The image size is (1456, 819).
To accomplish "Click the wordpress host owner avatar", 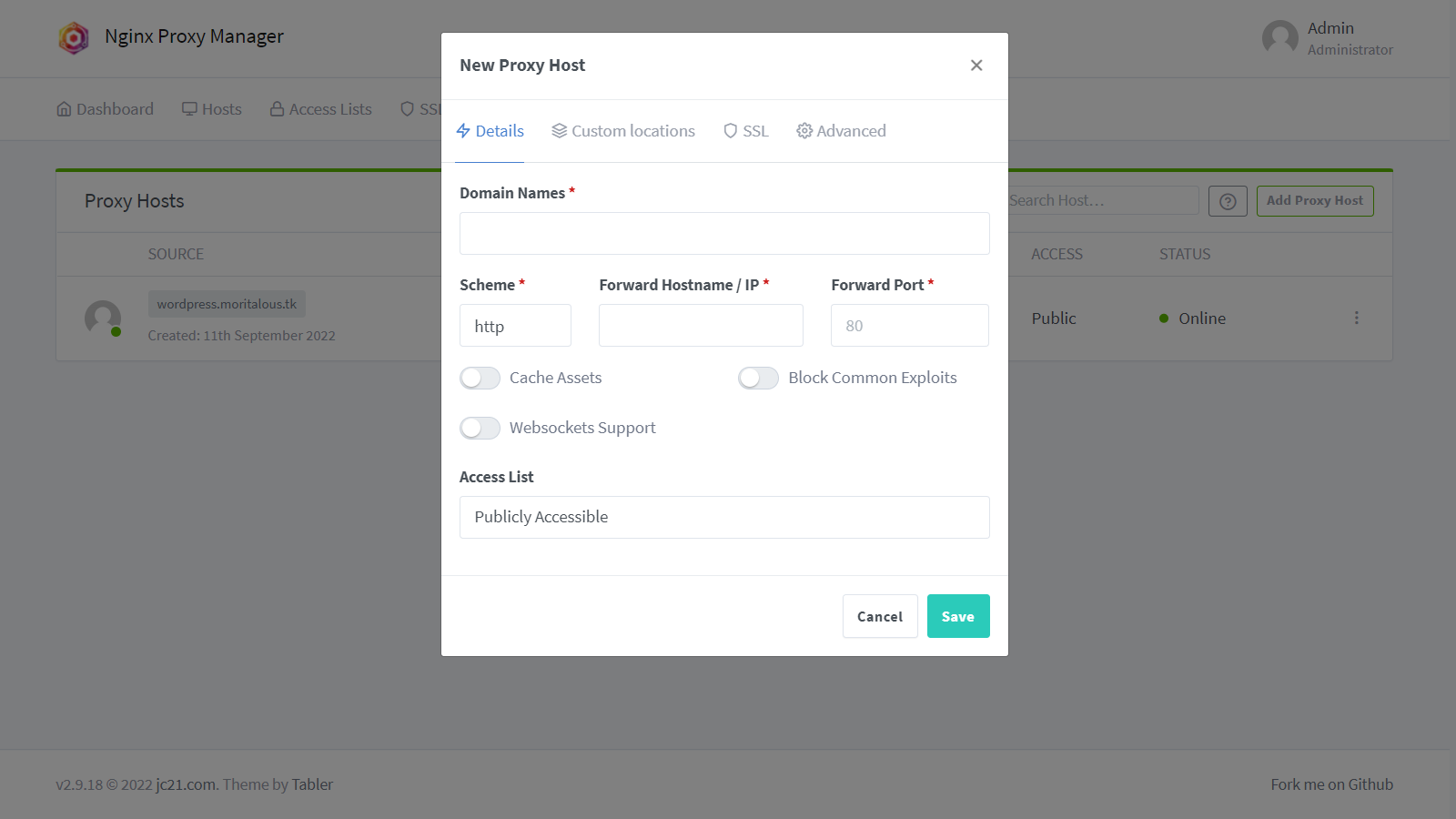I will click(103, 318).
